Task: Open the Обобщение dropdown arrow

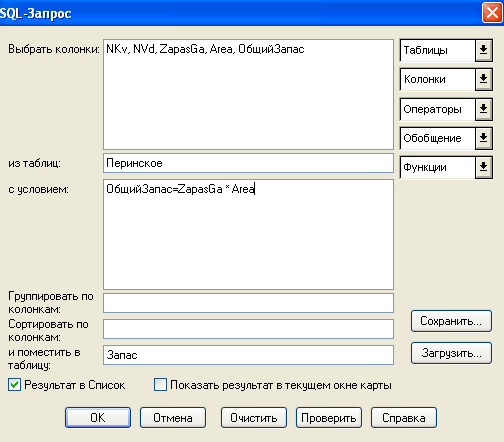Action: (x=484, y=138)
